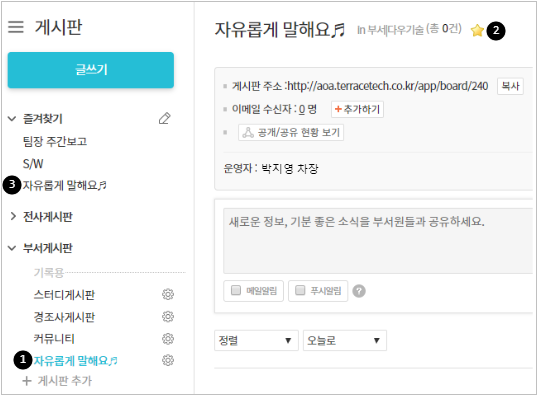Enable the 메일알림 checkbox
Screen dimensions: 537x395
pyautogui.click(x=236, y=290)
